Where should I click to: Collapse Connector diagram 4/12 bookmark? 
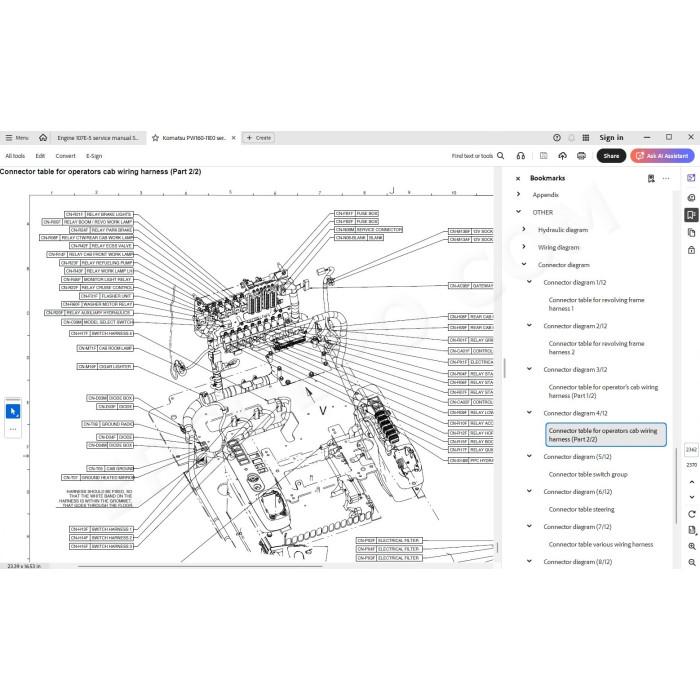529,412
